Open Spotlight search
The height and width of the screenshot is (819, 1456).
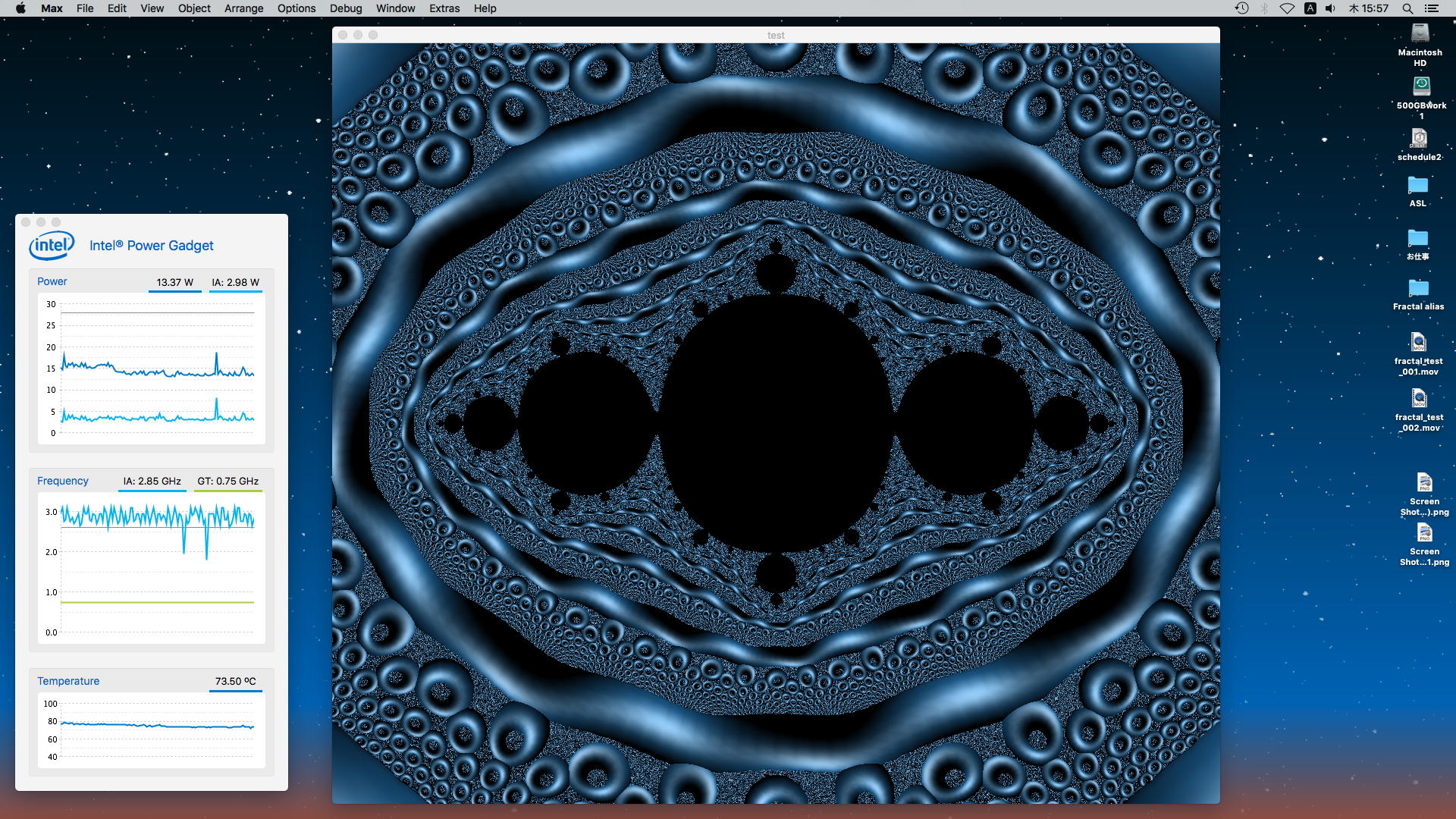click(1407, 8)
